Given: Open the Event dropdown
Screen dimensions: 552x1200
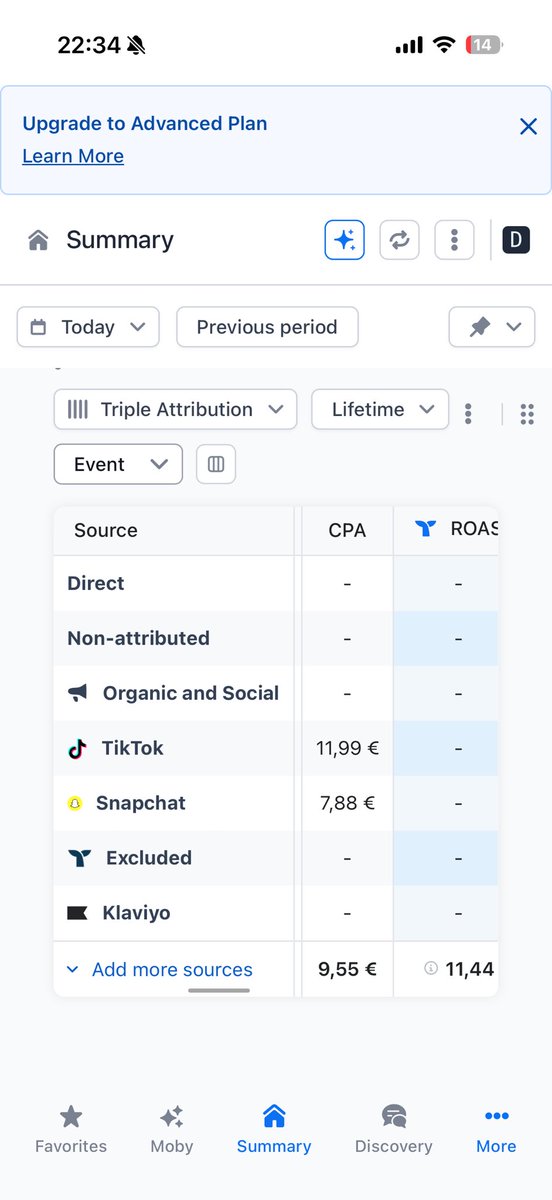Looking at the screenshot, I should pos(118,464).
